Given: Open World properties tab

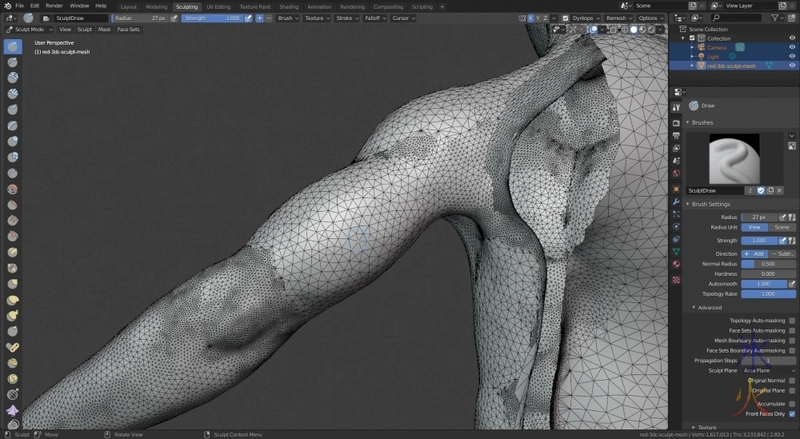Looking at the screenshot, I should 676,173.
